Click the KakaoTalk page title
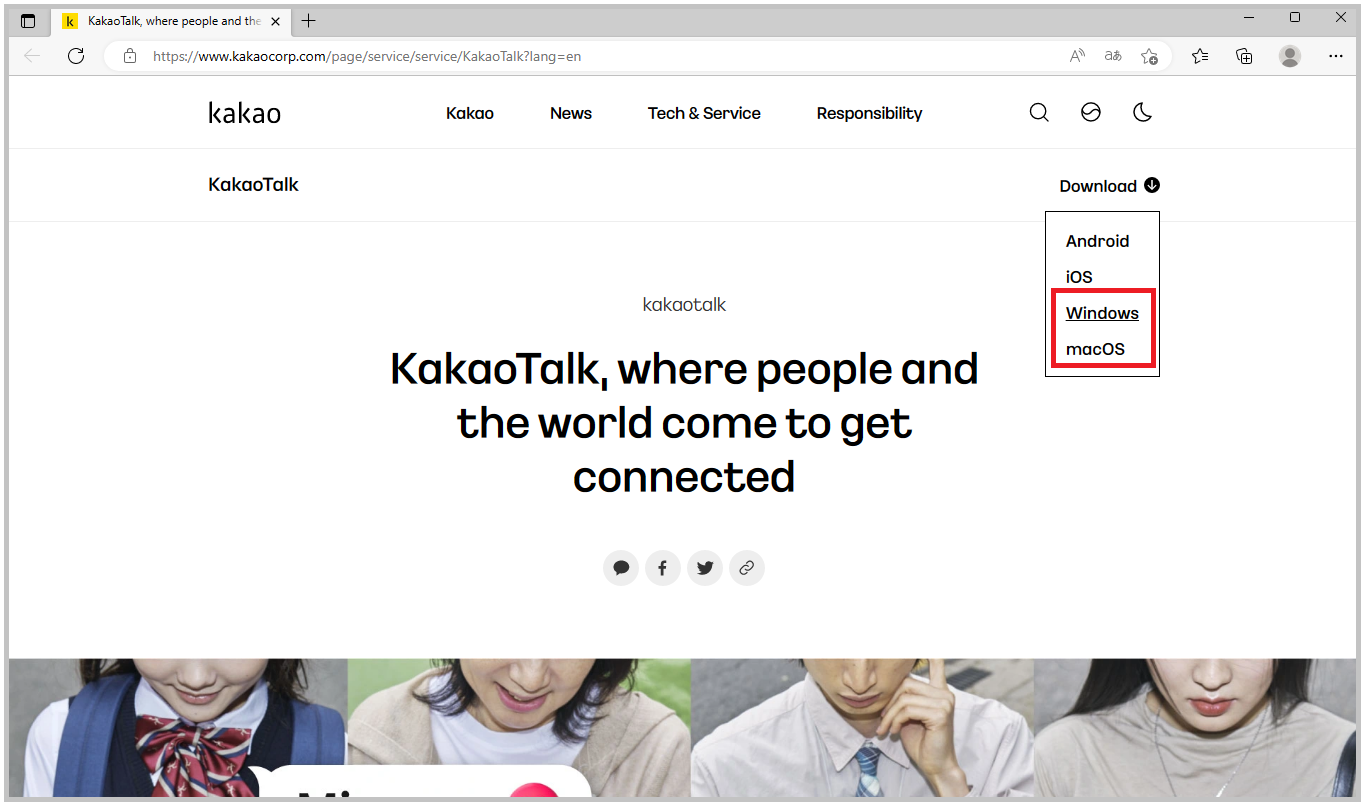 (x=254, y=185)
